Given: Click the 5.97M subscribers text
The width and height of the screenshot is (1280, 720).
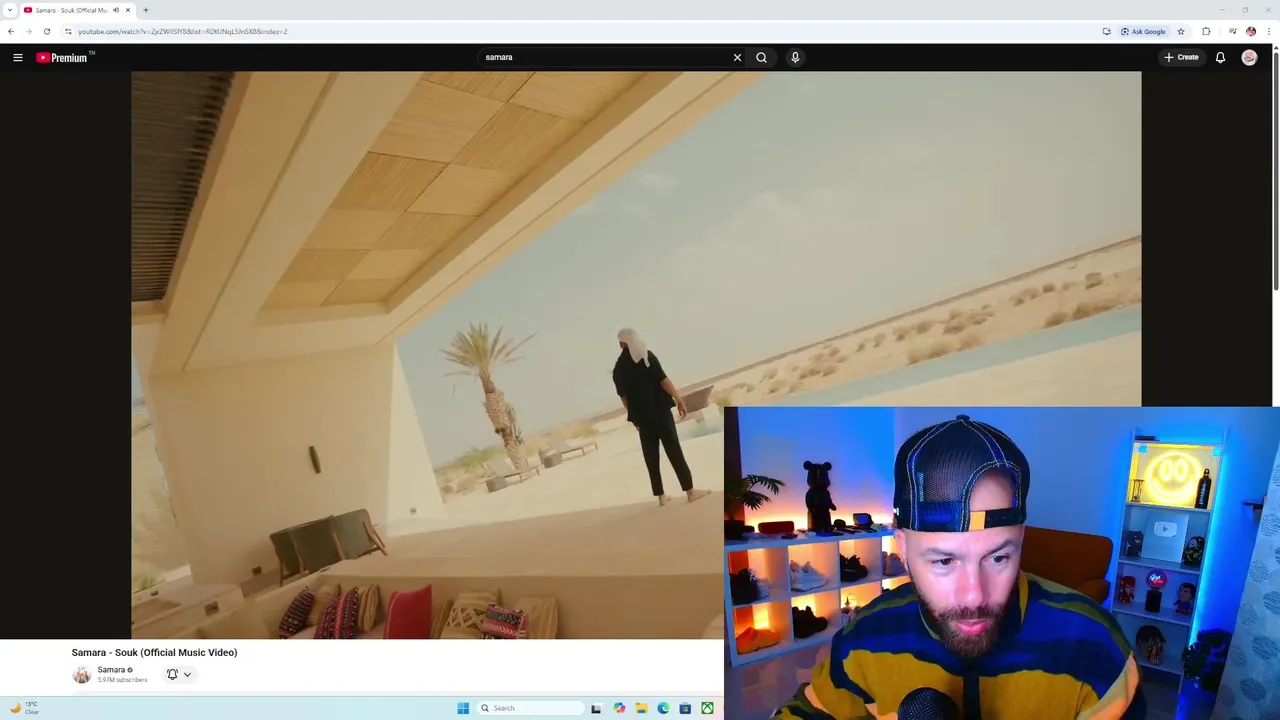Looking at the screenshot, I should (x=122, y=680).
